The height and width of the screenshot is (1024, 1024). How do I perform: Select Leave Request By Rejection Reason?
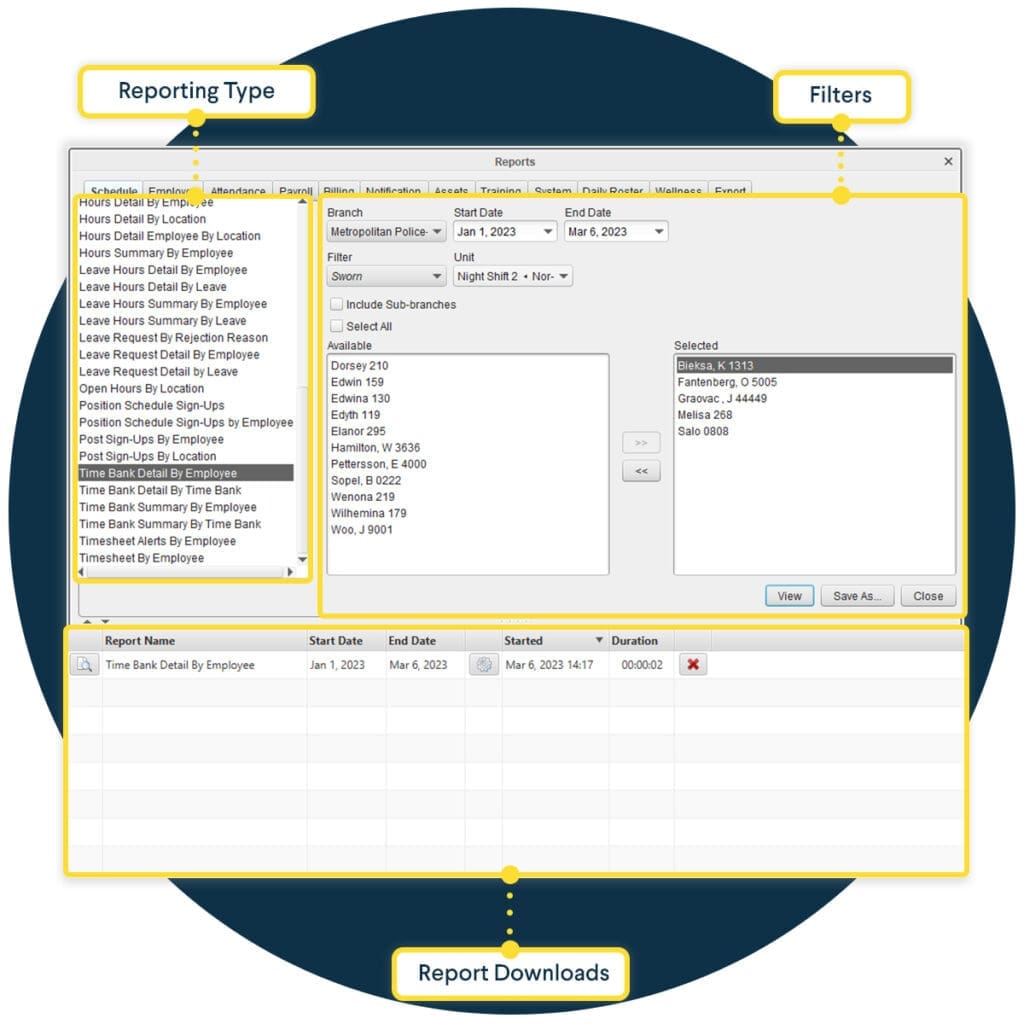click(x=174, y=338)
